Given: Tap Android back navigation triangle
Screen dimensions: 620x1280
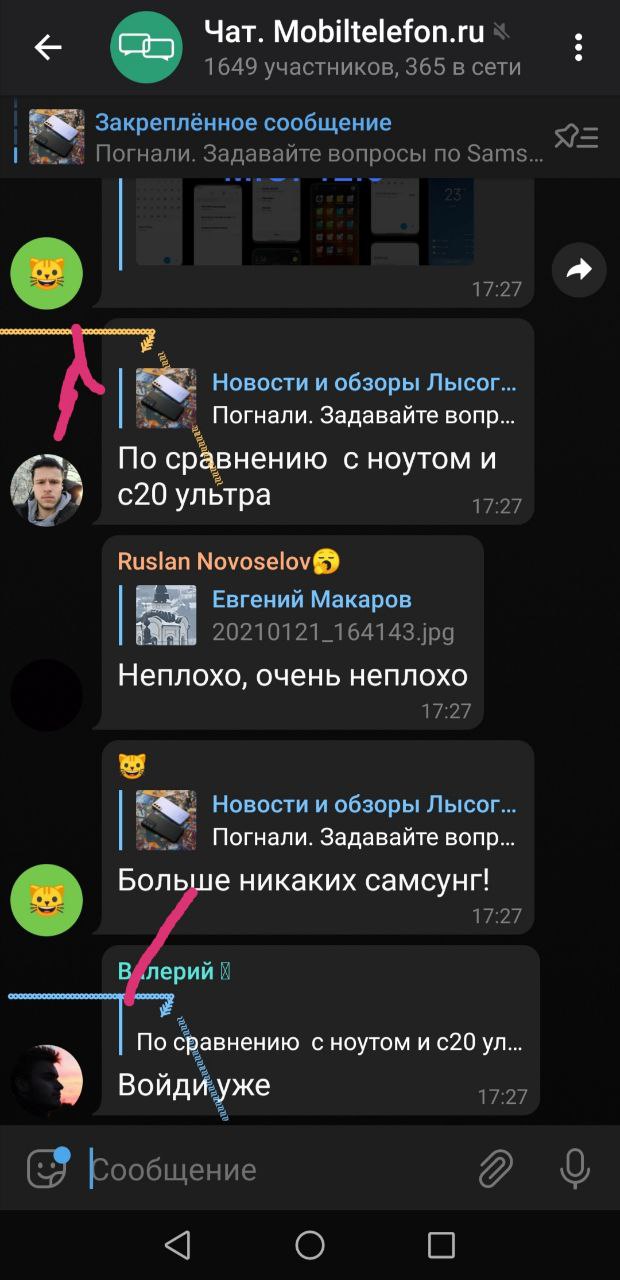Looking at the screenshot, I should [x=178, y=1245].
